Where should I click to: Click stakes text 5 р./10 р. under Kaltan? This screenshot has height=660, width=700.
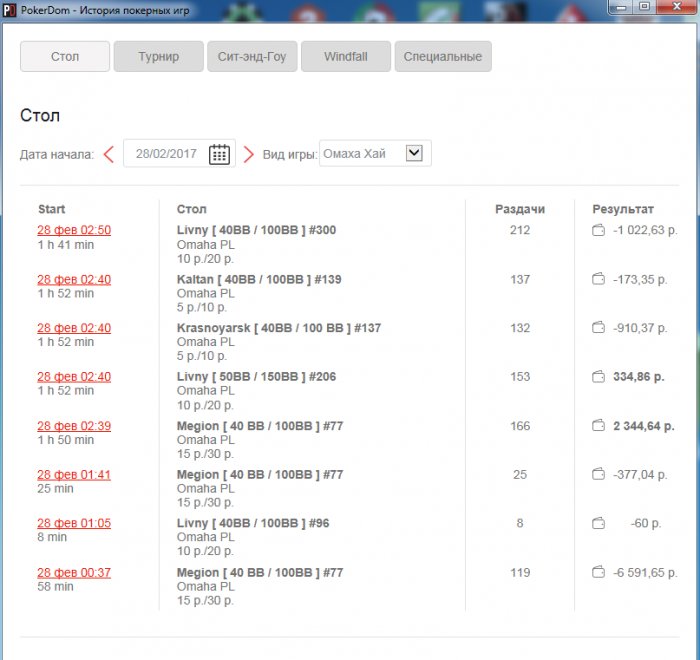click(x=202, y=307)
